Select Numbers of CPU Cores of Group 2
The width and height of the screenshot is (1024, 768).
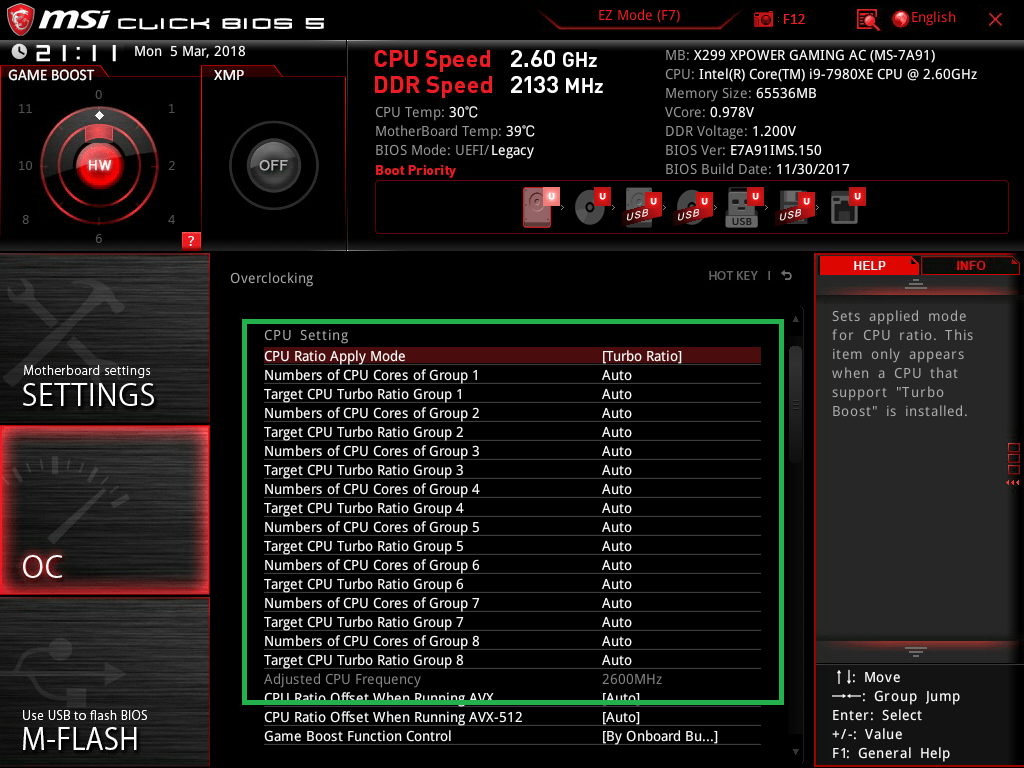(512, 413)
